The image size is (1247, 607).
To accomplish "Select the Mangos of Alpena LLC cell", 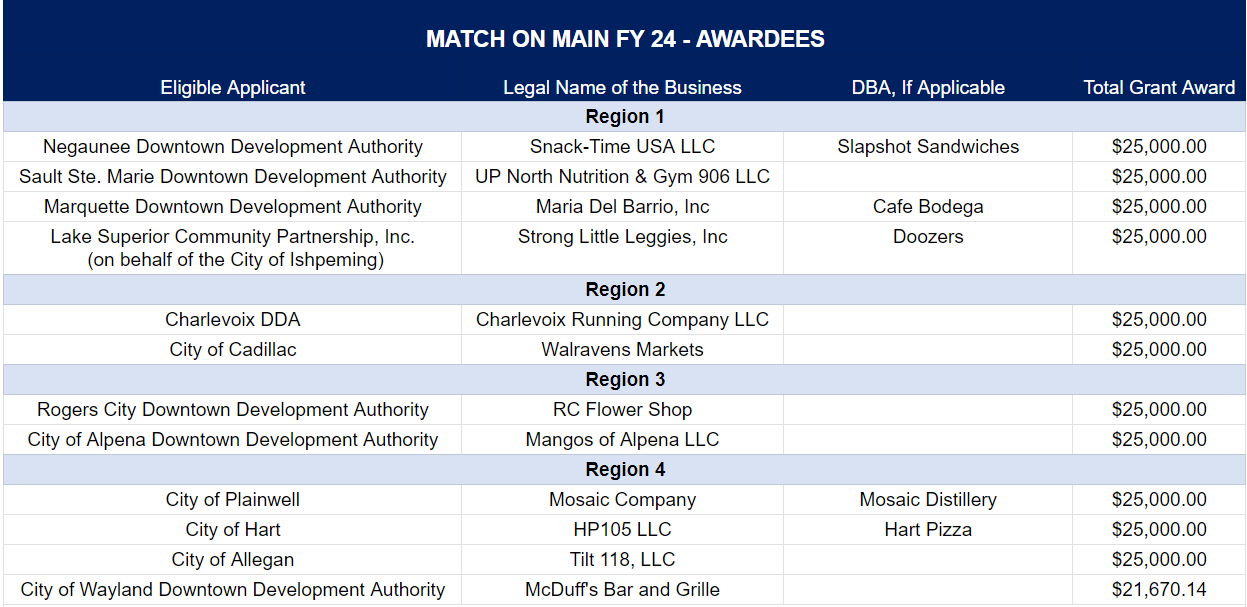I will 622,440.
